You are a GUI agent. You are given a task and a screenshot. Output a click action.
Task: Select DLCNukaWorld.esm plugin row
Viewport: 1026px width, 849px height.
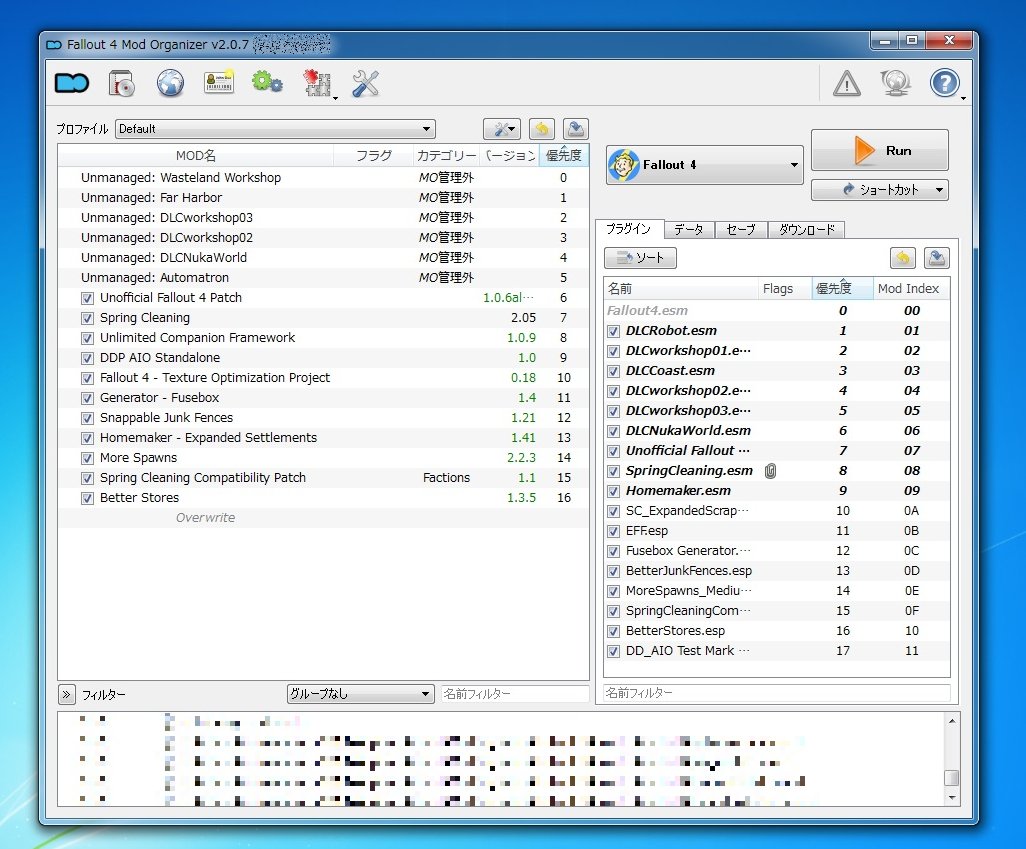click(x=776, y=431)
